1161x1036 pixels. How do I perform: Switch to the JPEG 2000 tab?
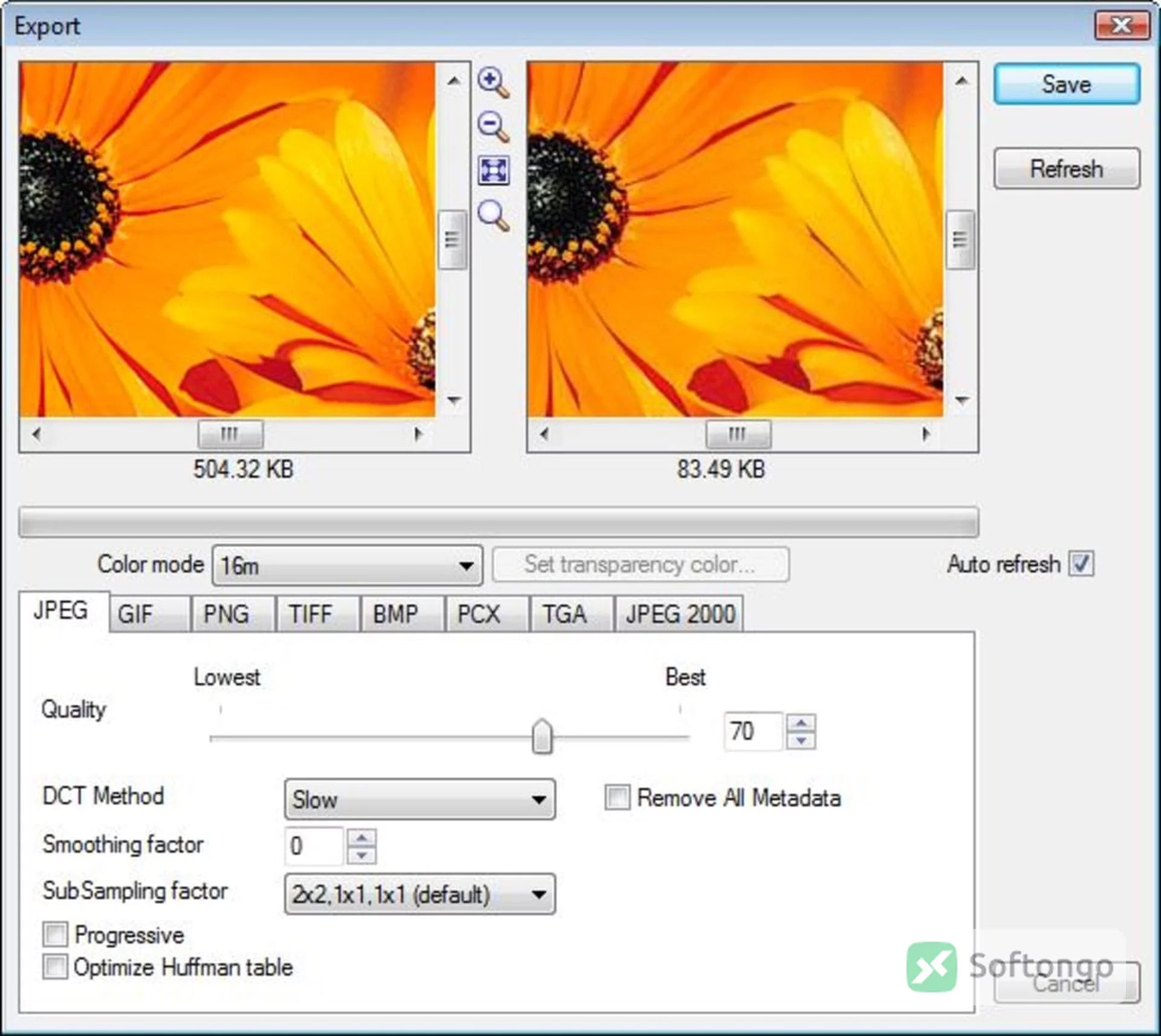pos(680,614)
